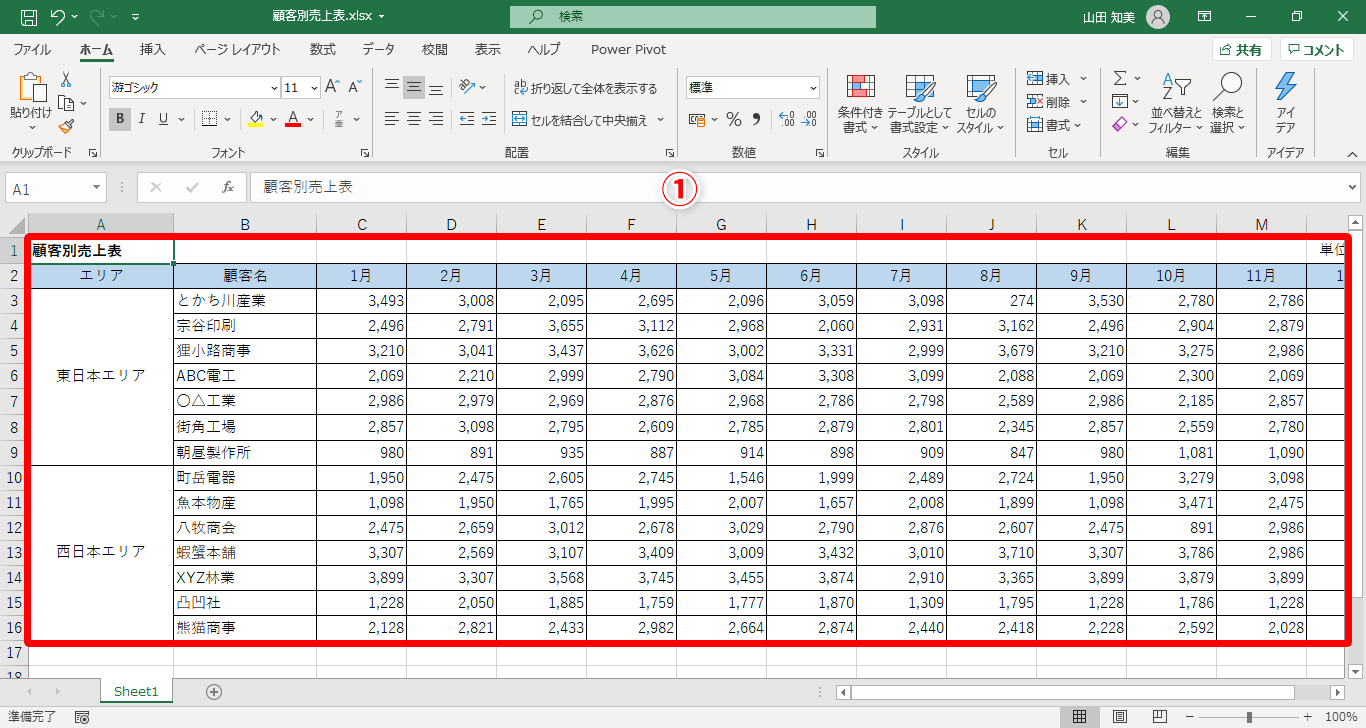Toggle italic formatting
The height and width of the screenshot is (728, 1366).
(x=142, y=119)
